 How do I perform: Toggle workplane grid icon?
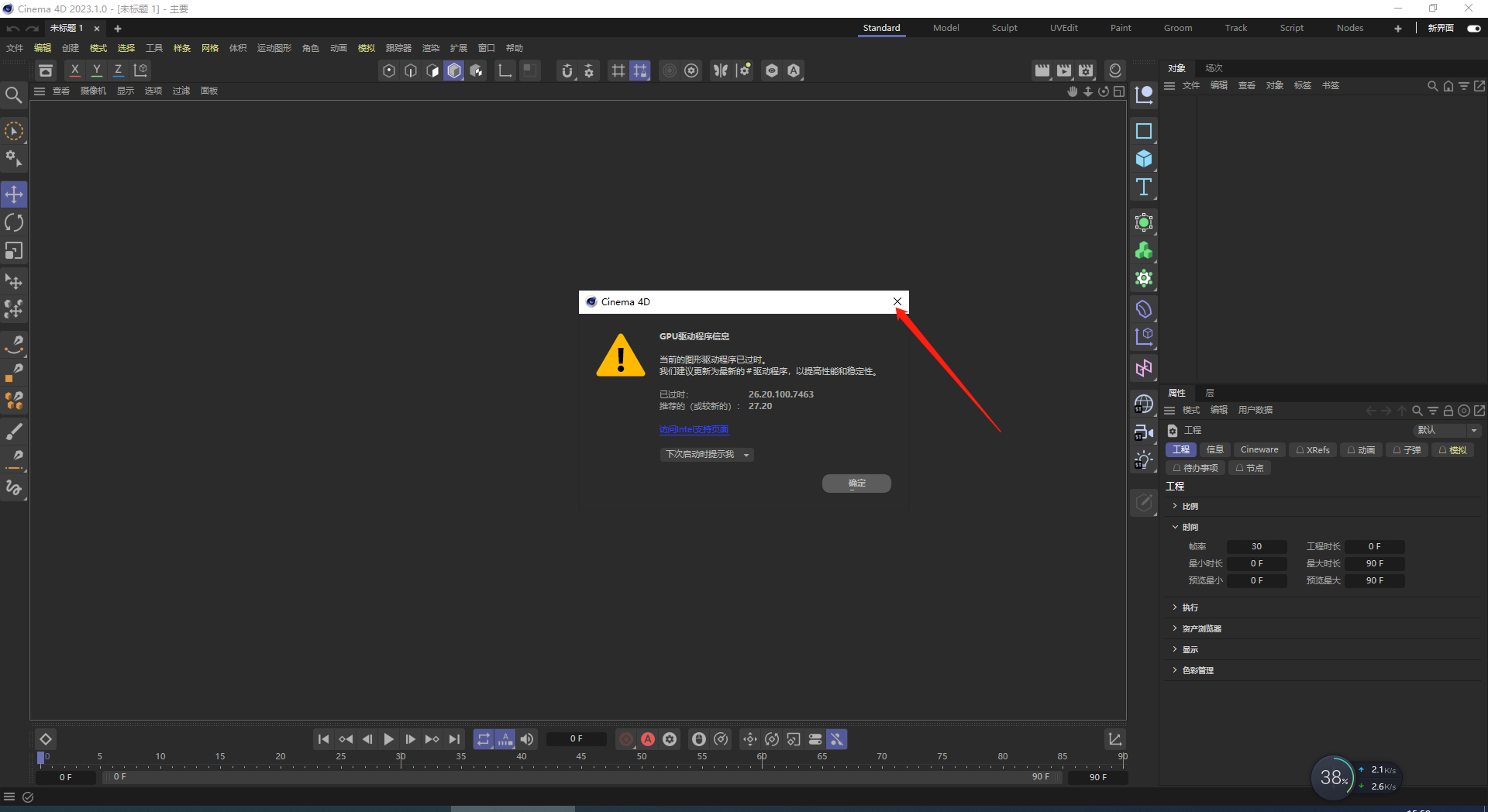(618, 71)
